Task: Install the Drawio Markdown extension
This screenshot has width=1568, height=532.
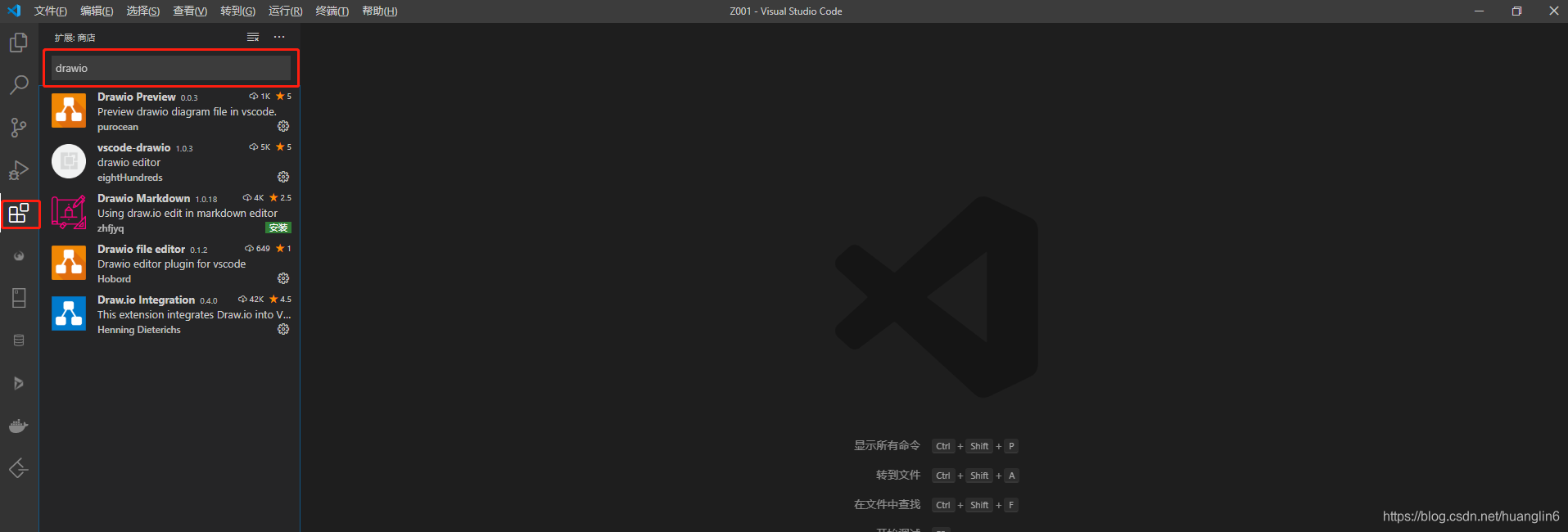Action: click(278, 228)
